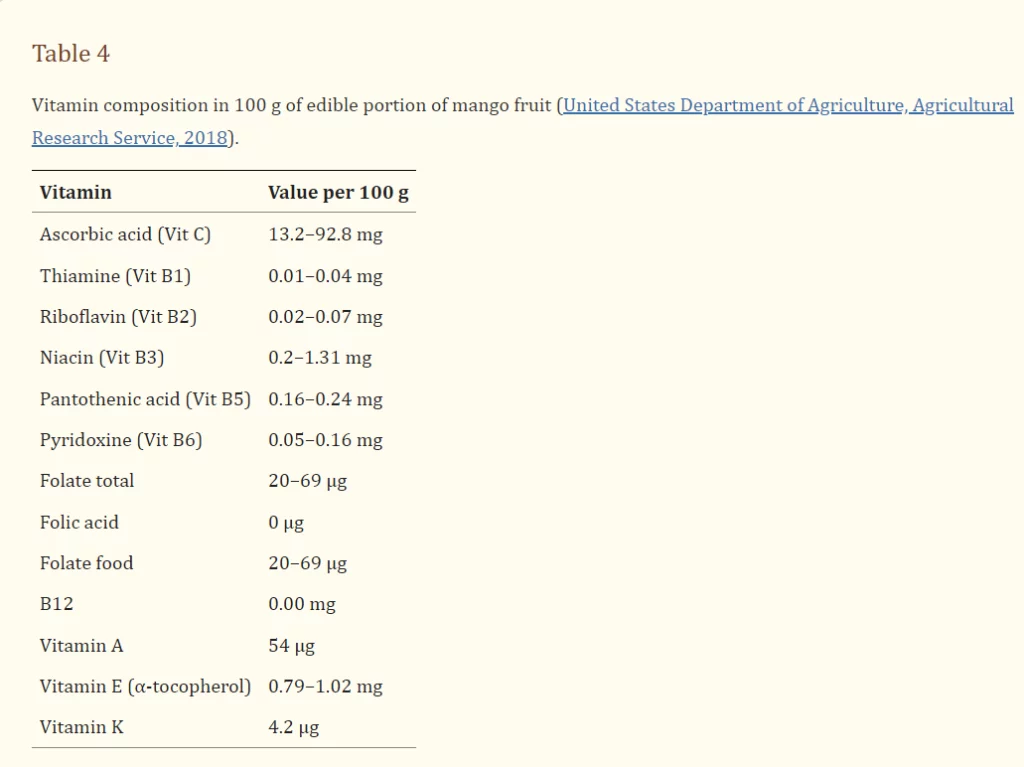Select the Folate total row label
Screen dimensions: 1024x767
coord(87,480)
